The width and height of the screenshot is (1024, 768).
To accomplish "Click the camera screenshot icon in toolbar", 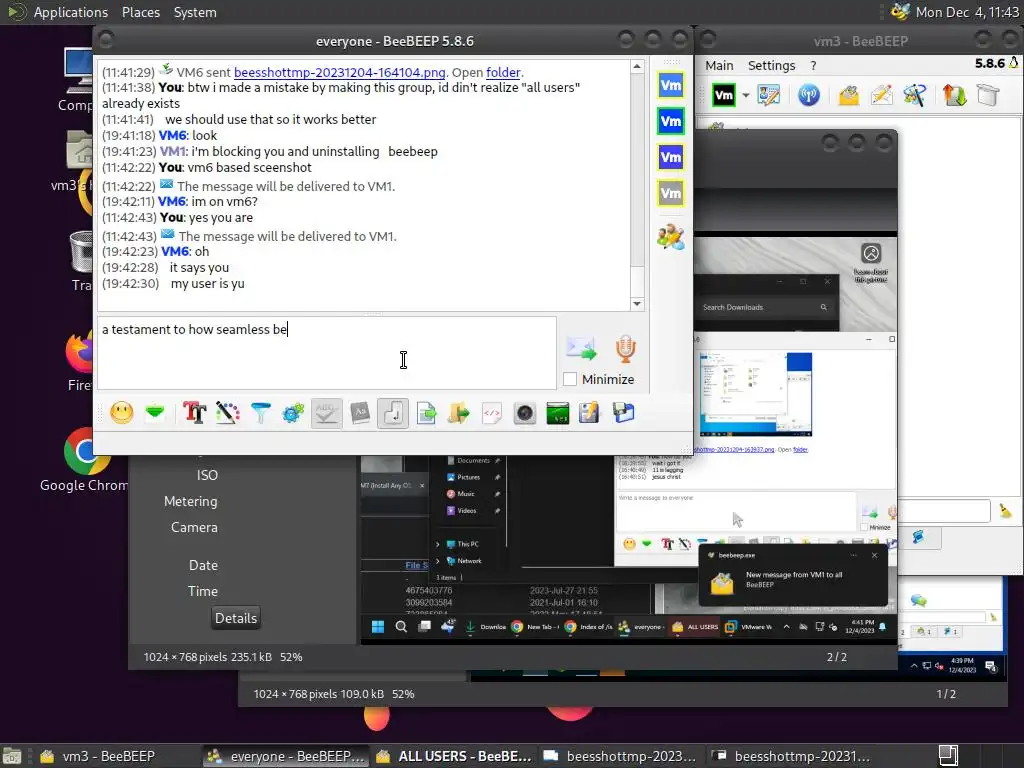I will (x=524, y=413).
